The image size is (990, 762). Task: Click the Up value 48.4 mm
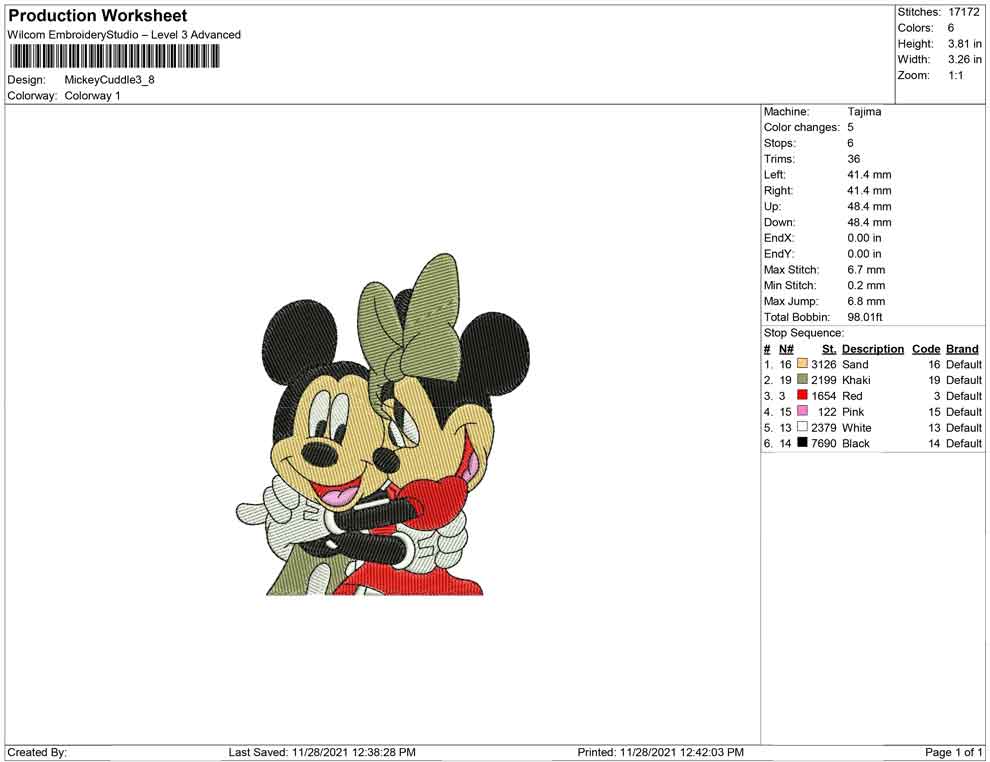pyautogui.click(x=869, y=206)
